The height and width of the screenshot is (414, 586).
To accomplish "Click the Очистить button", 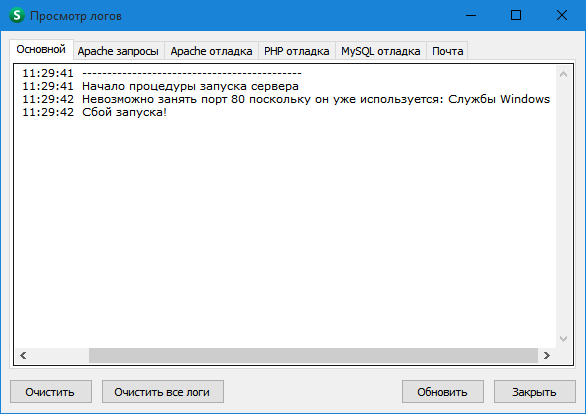I will 51,392.
